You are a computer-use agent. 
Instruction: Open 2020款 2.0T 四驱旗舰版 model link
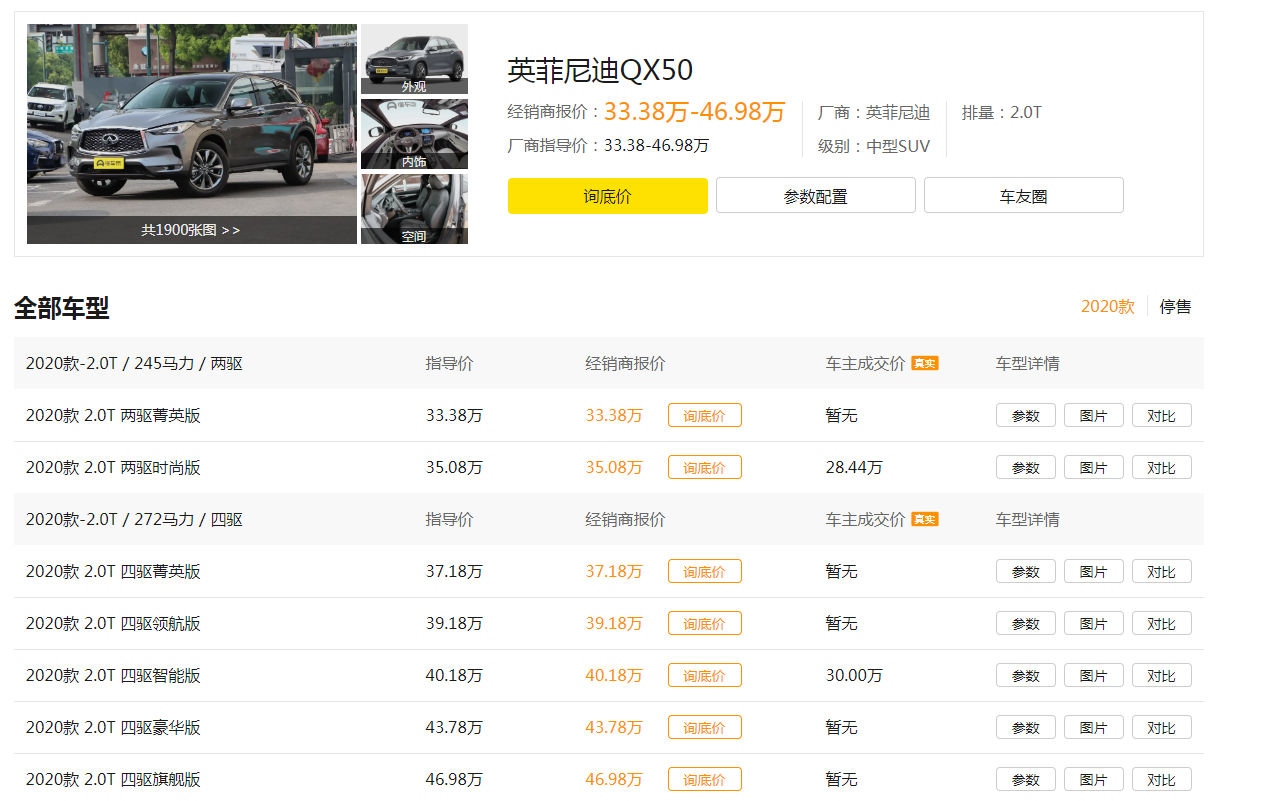coord(113,780)
